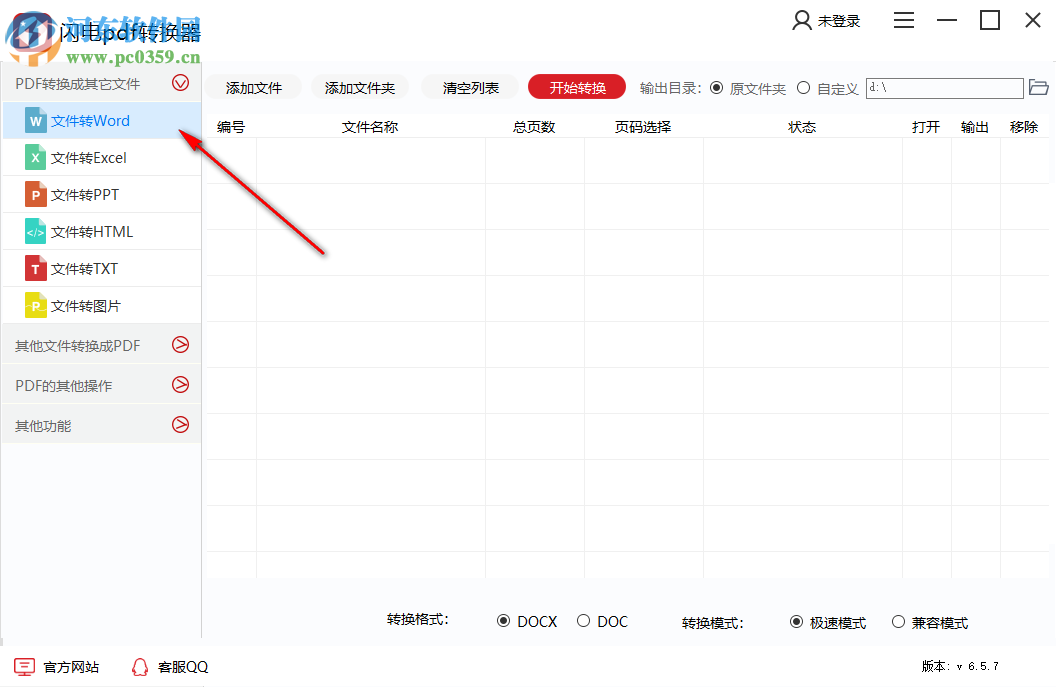Open the 文件转PPT conversion tool
Screen dimensions: 1056x687
[x=35, y=194]
